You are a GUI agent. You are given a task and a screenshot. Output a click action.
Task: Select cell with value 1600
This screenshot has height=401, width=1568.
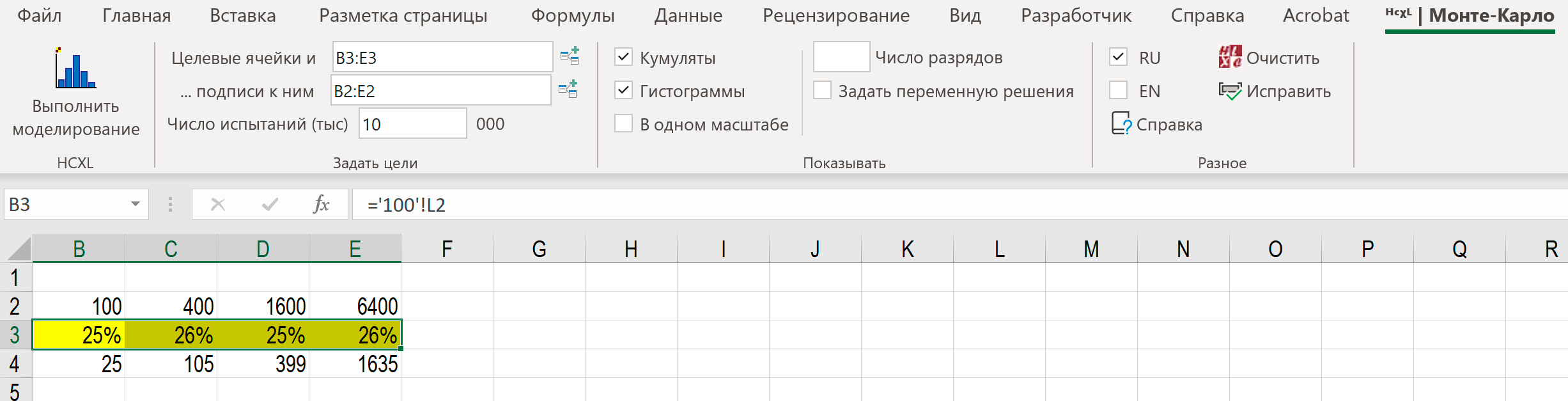tap(263, 306)
